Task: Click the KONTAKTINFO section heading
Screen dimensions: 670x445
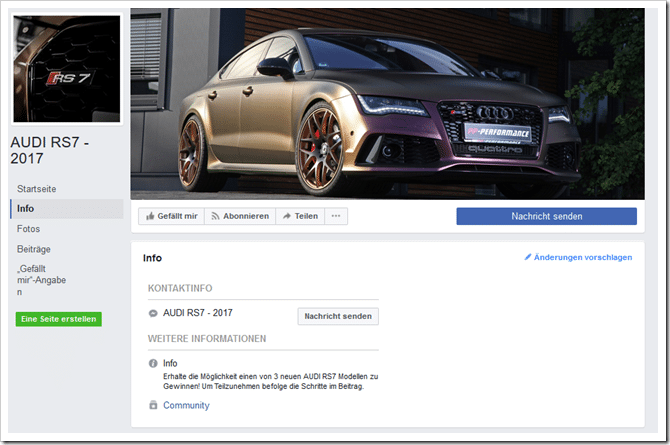Action: (180, 289)
